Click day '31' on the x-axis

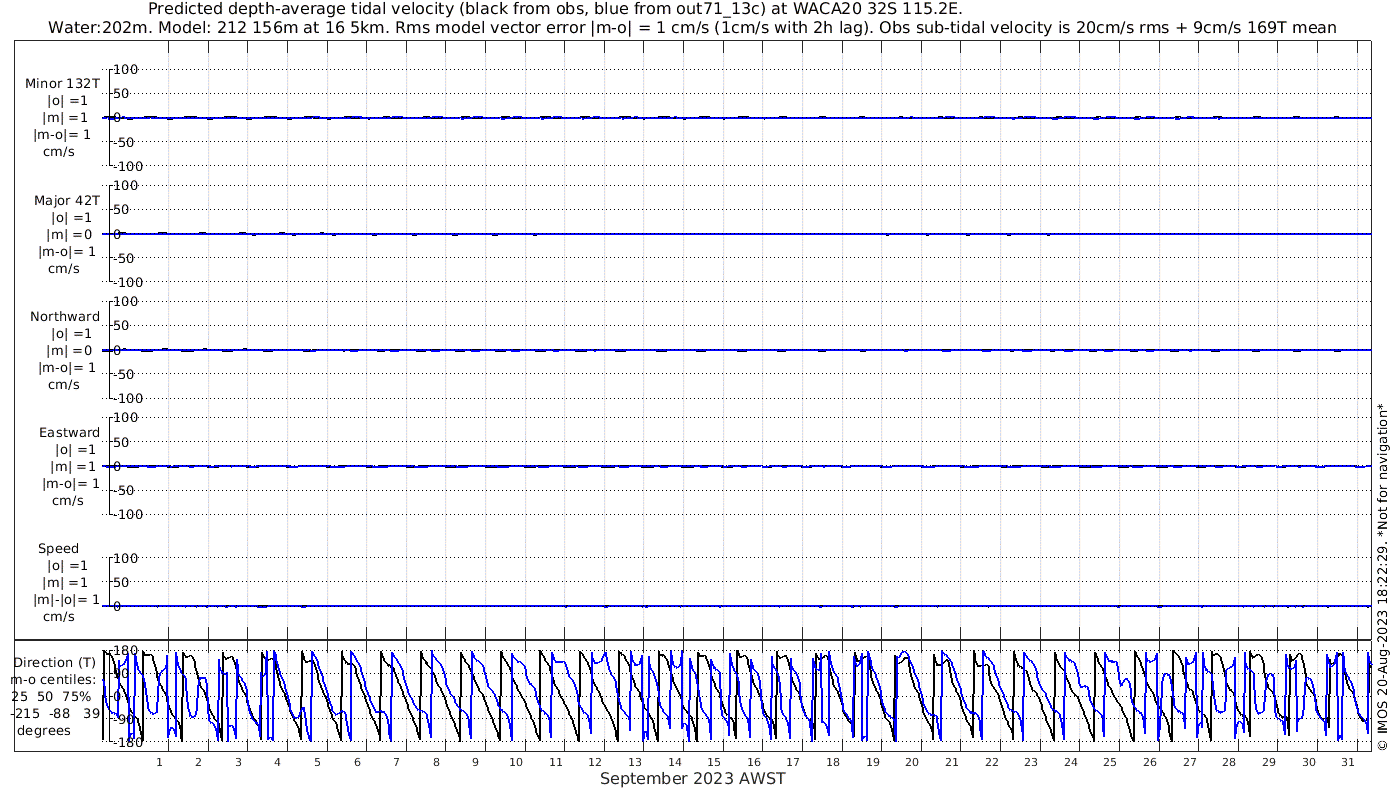tap(1349, 762)
